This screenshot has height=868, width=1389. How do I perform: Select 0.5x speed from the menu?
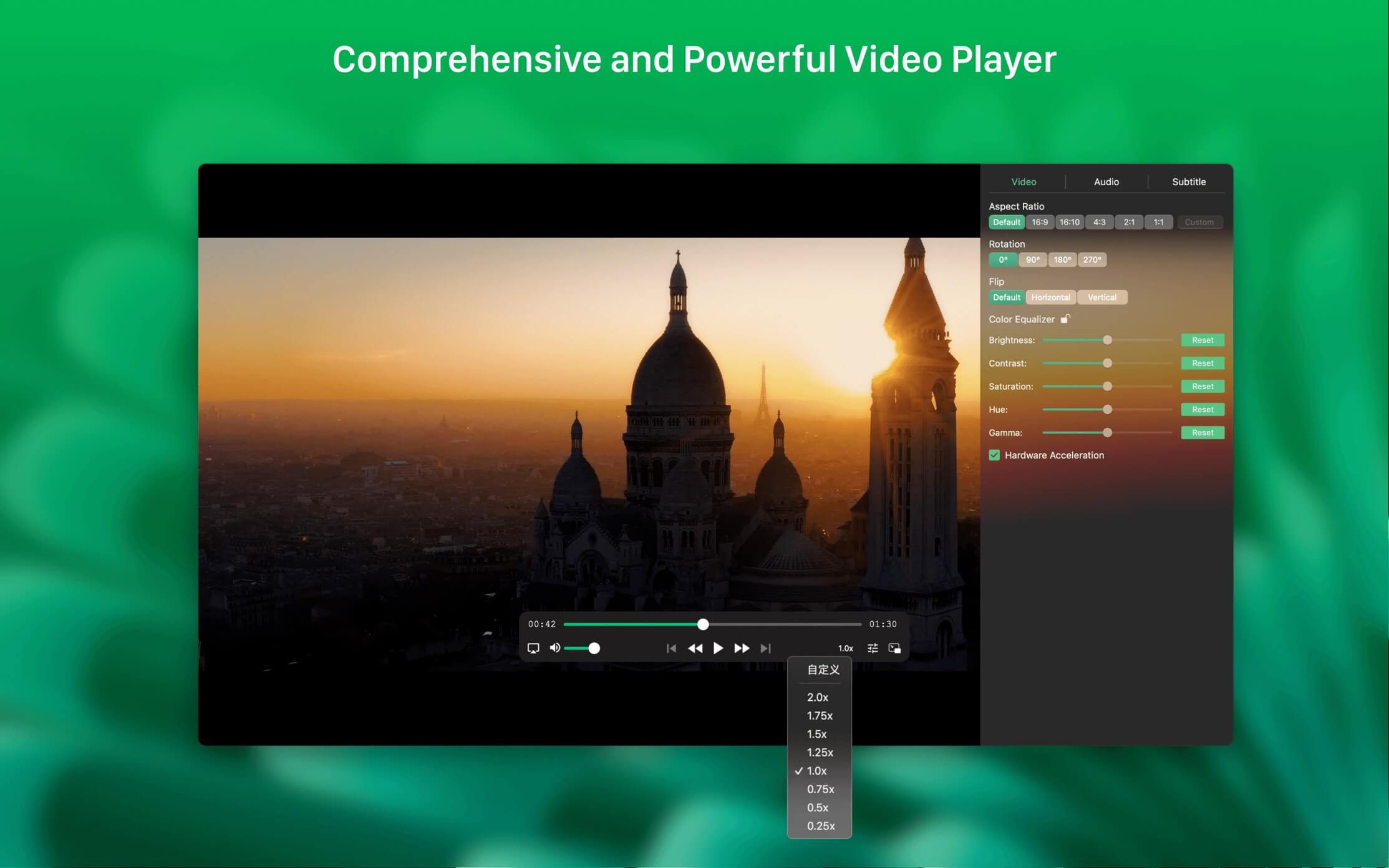coord(817,808)
